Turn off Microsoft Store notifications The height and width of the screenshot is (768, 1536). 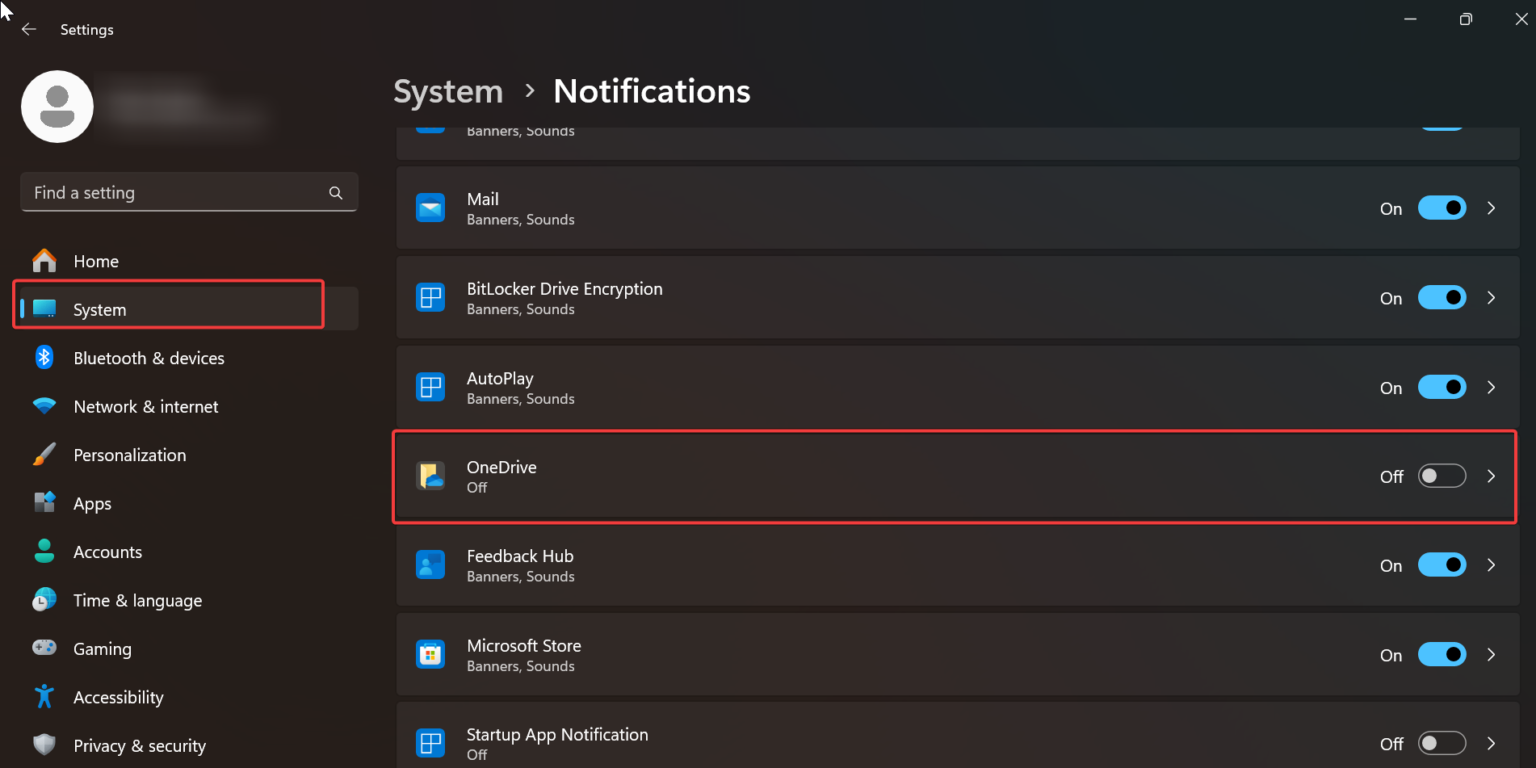click(x=1442, y=654)
